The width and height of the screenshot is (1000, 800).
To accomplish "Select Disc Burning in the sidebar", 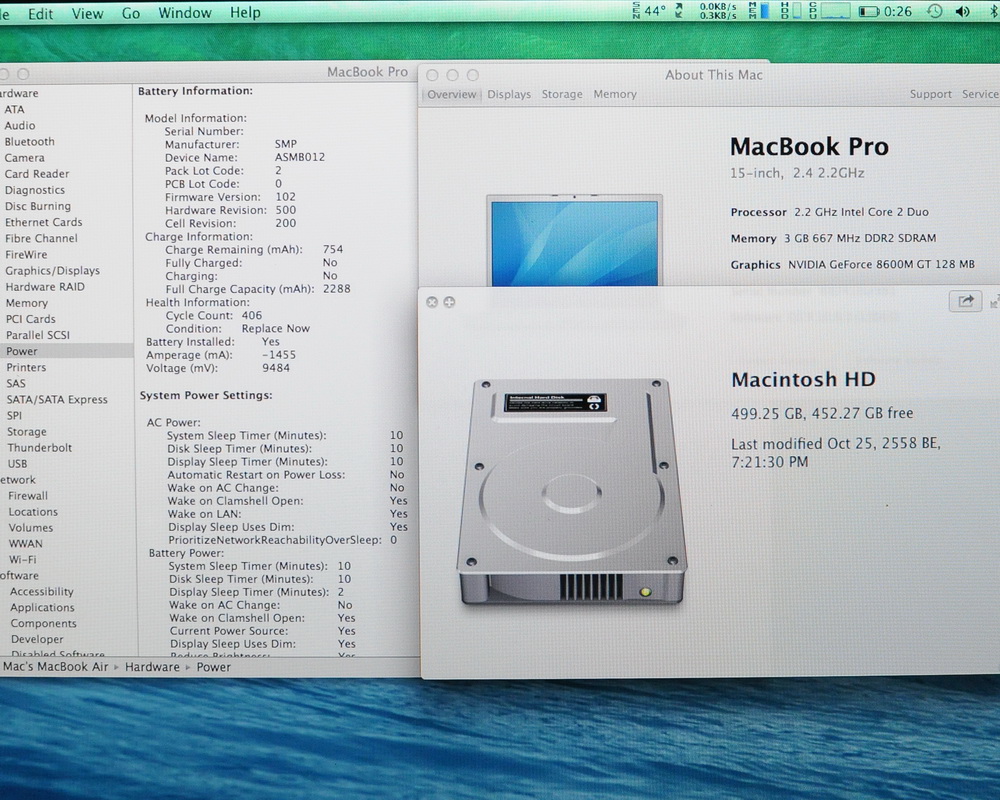I will coord(38,206).
